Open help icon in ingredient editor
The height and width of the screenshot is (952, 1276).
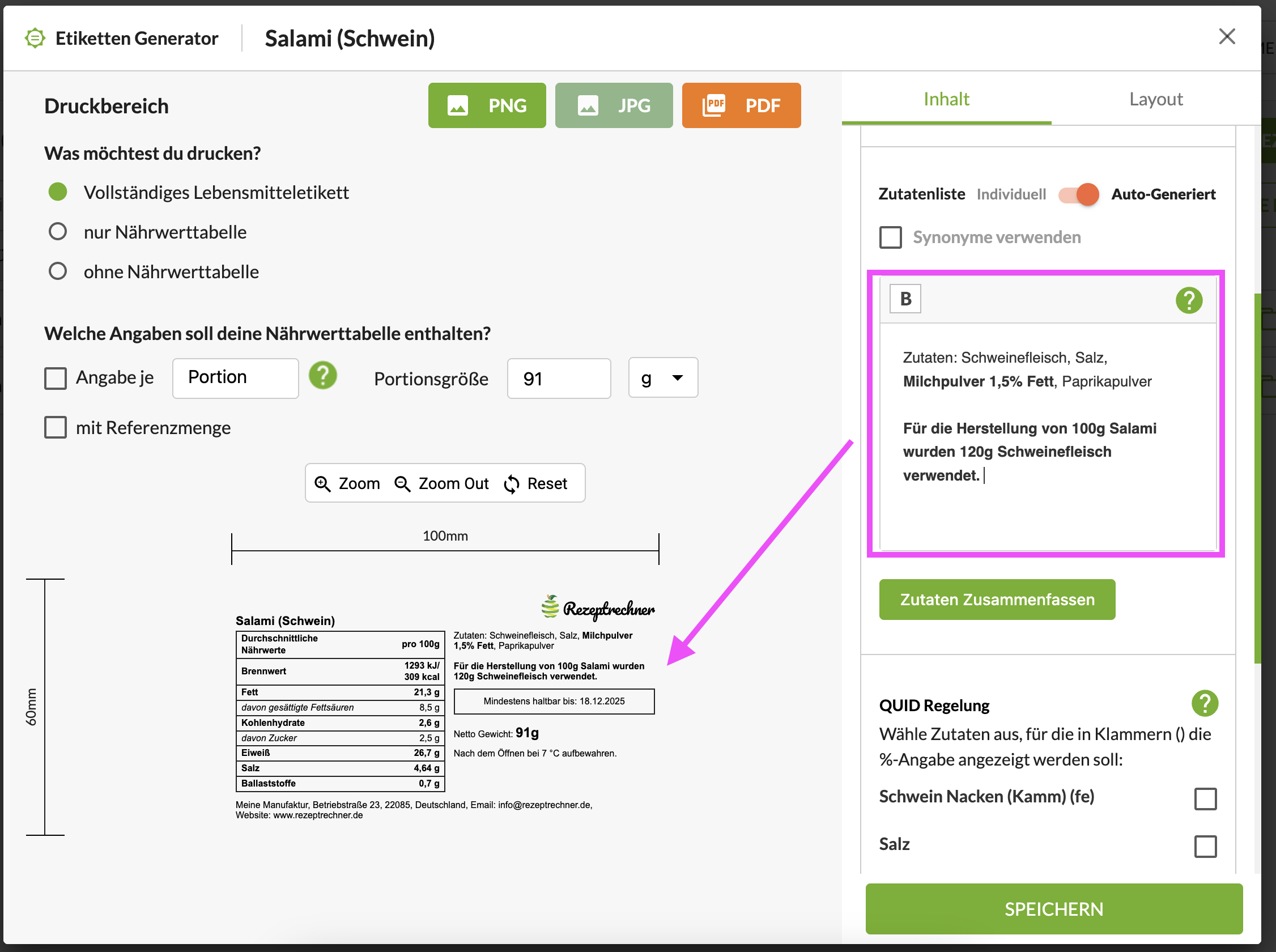1188,300
